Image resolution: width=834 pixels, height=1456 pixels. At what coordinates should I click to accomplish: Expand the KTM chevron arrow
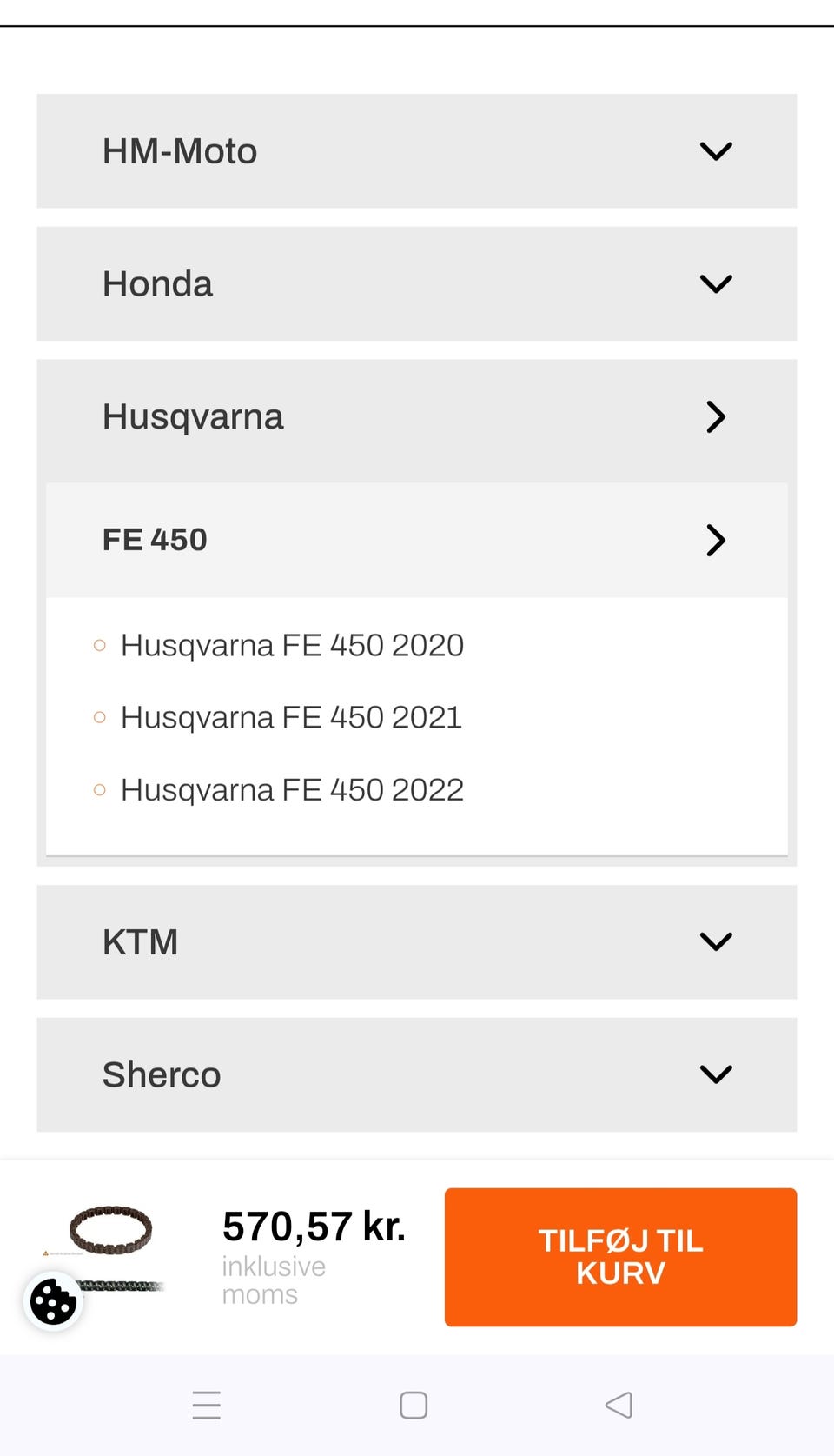pyautogui.click(x=716, y=941)
